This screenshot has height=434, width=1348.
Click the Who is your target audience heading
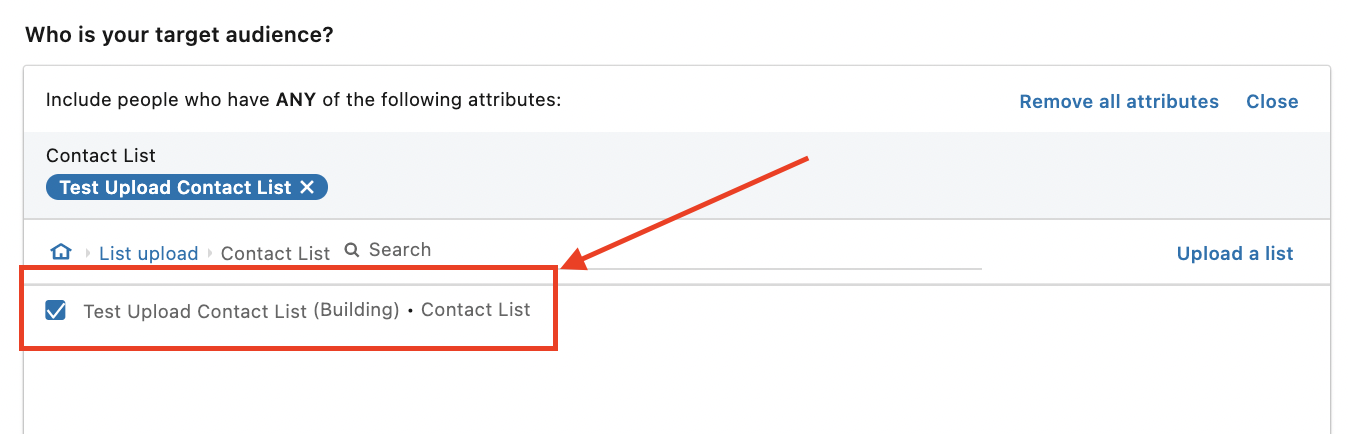179,35
